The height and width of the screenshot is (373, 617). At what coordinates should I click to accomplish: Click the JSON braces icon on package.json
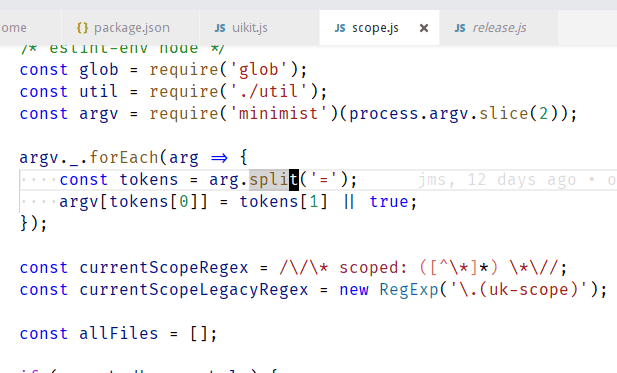point(82,28)
